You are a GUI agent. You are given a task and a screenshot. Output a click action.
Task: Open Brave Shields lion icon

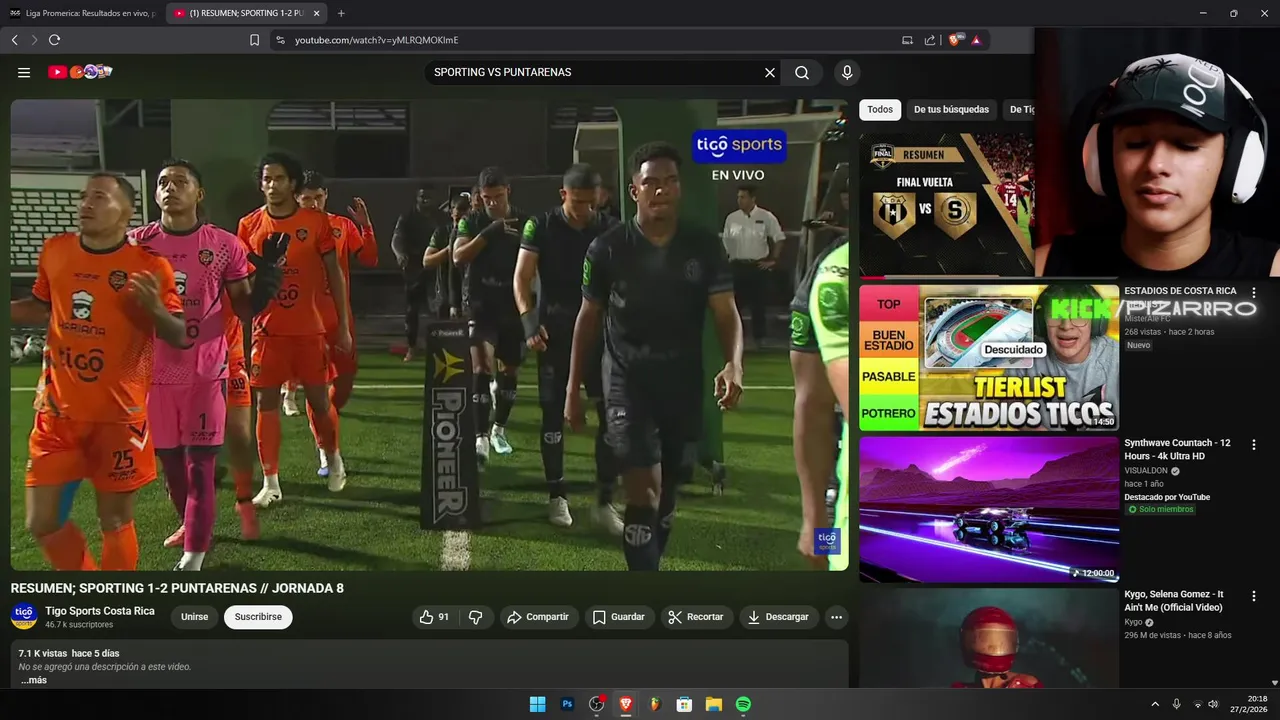pos(956,40)
